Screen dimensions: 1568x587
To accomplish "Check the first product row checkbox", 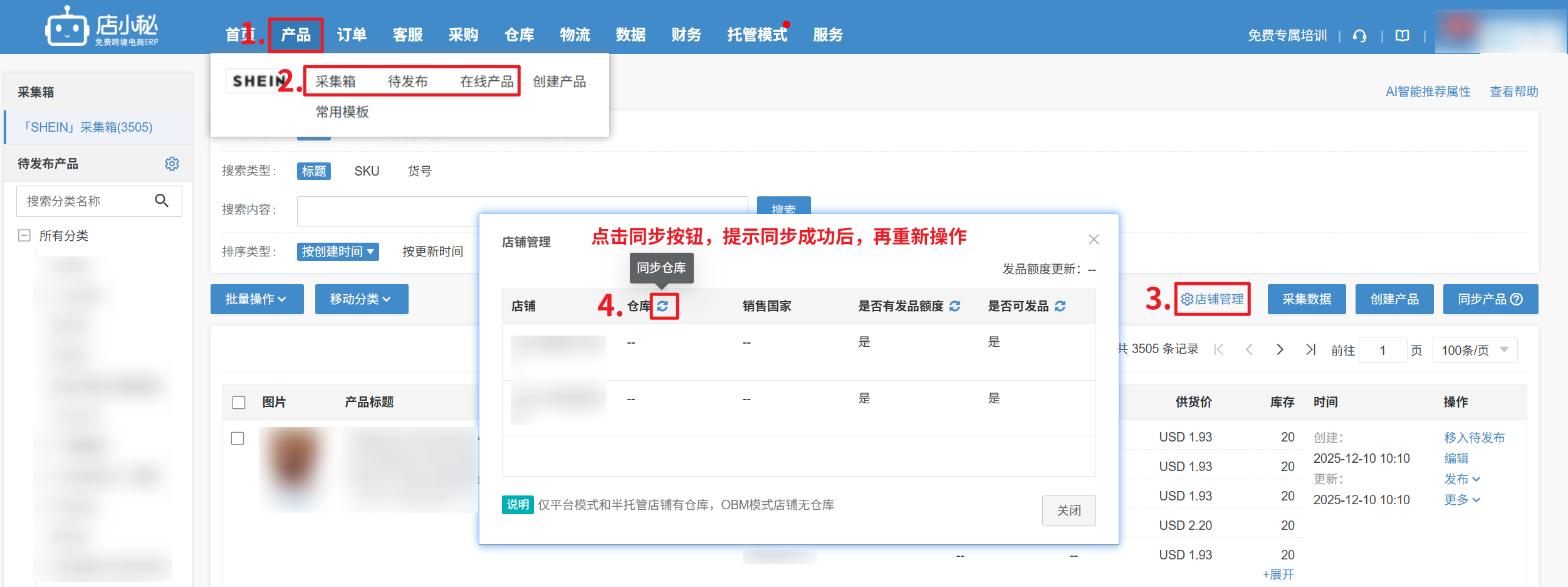I will [x=238, y=438].
